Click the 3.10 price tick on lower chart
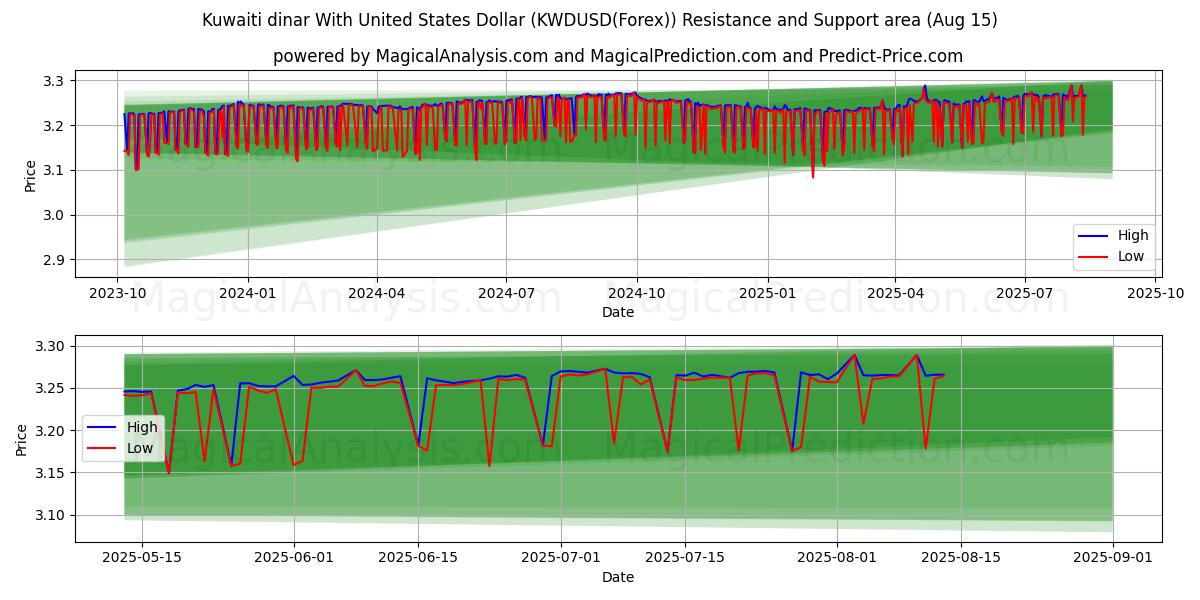Viewport: 1200px width, 600px height. [x=50, y=516]
